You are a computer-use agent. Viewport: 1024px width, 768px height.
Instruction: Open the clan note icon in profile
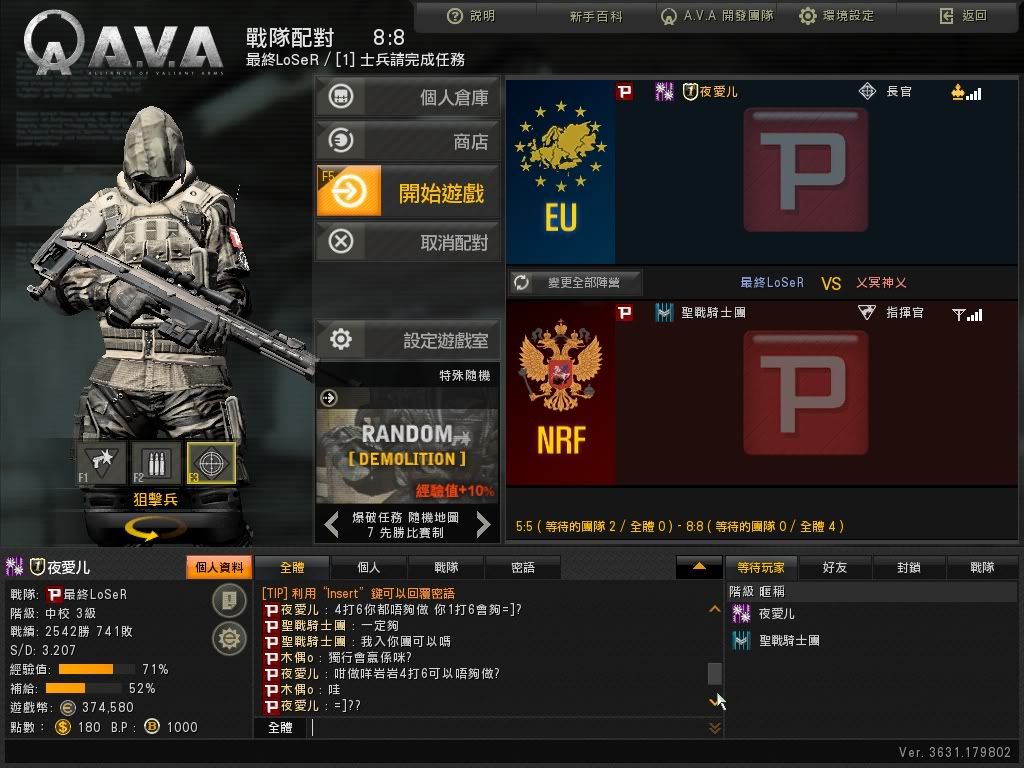[x=229, y=600]
